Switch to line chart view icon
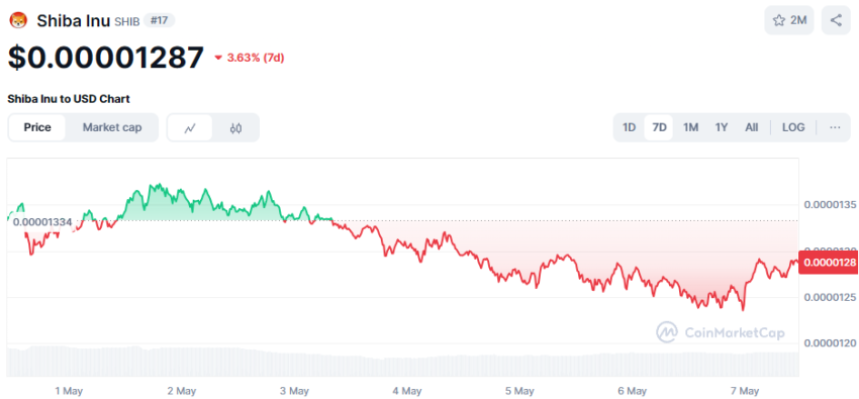This screenshot has width=859, height=399. point(190,128)
